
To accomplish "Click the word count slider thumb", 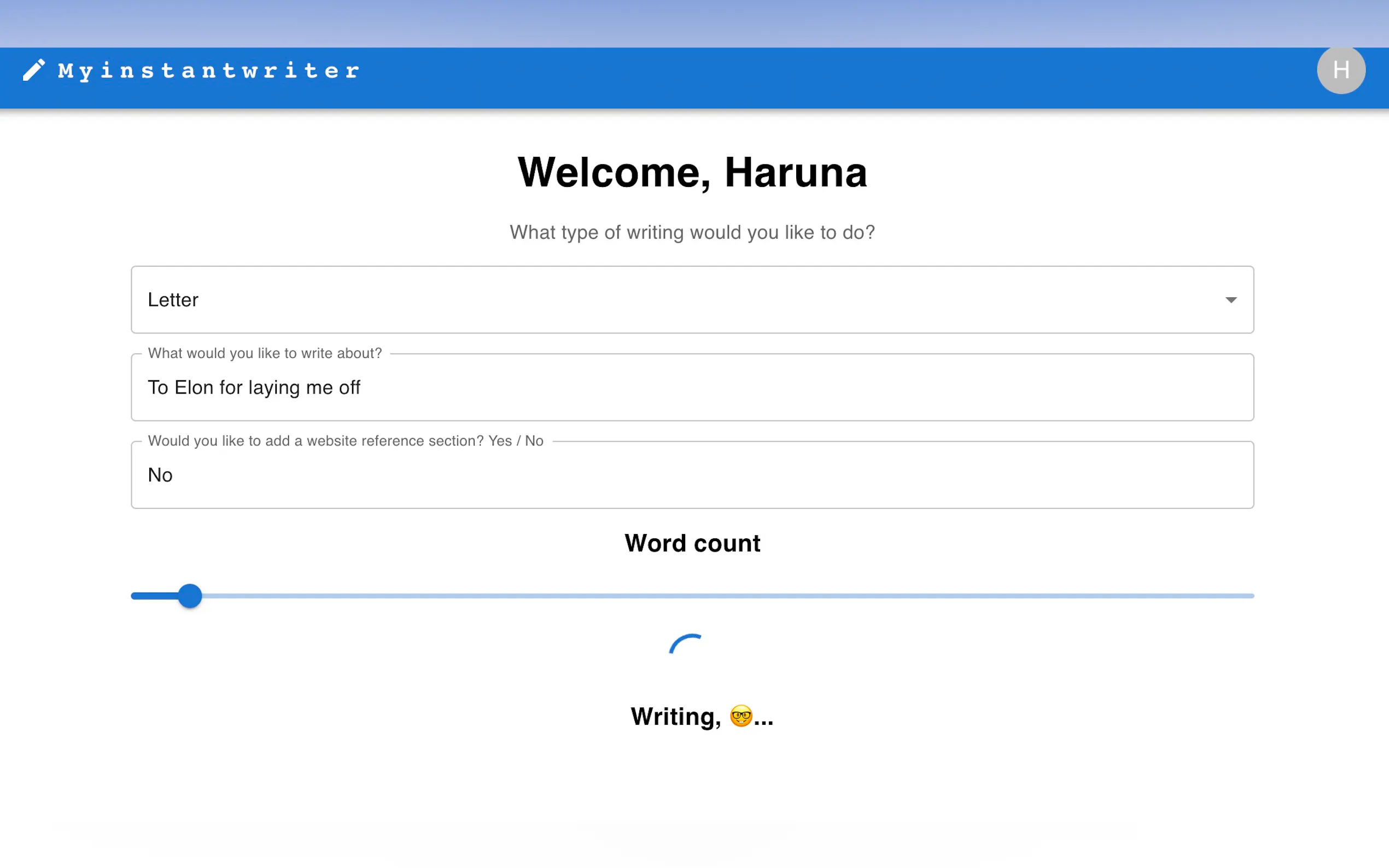I will (x=190, y=596).
